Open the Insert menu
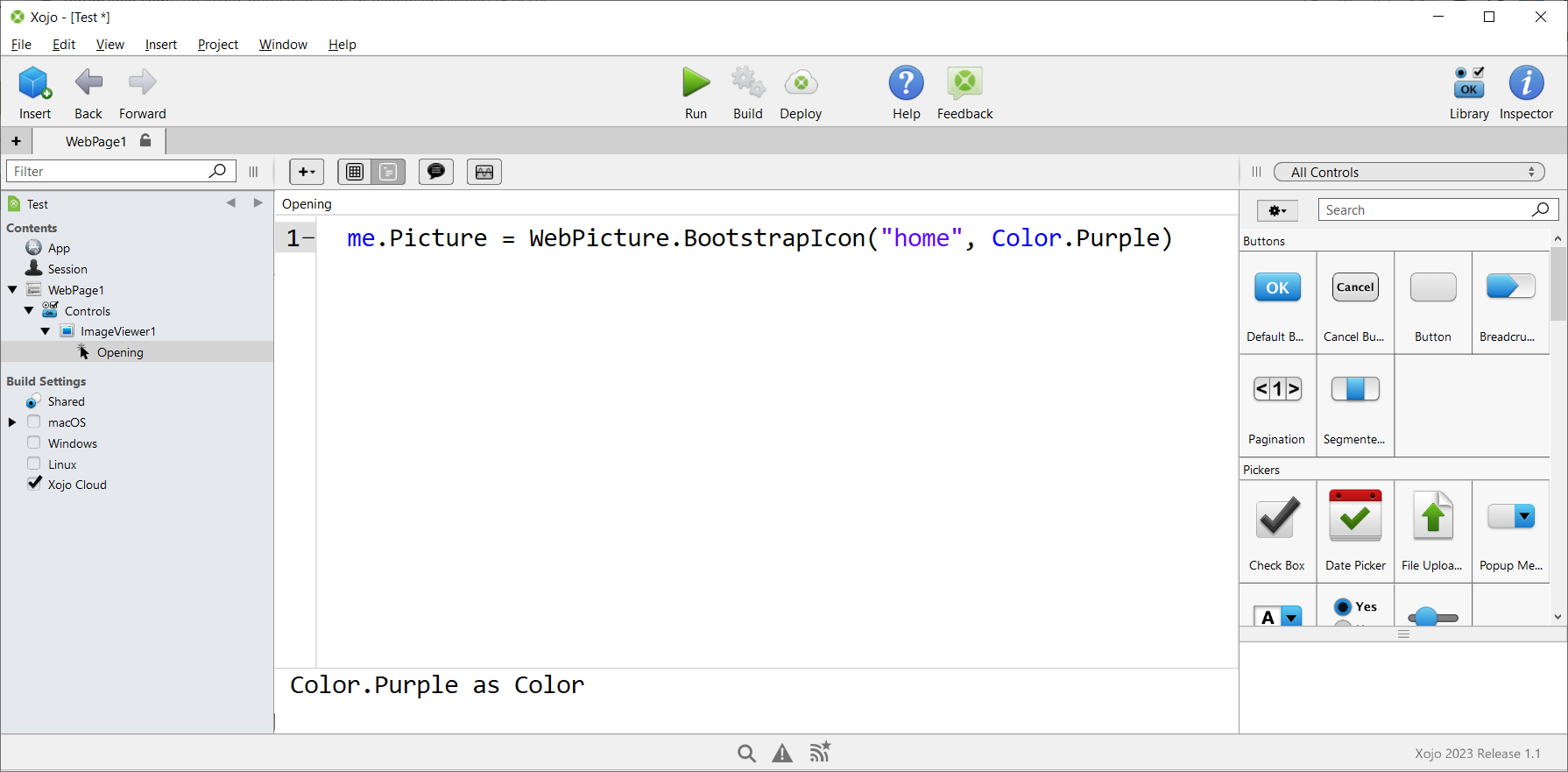 (161, 45)
